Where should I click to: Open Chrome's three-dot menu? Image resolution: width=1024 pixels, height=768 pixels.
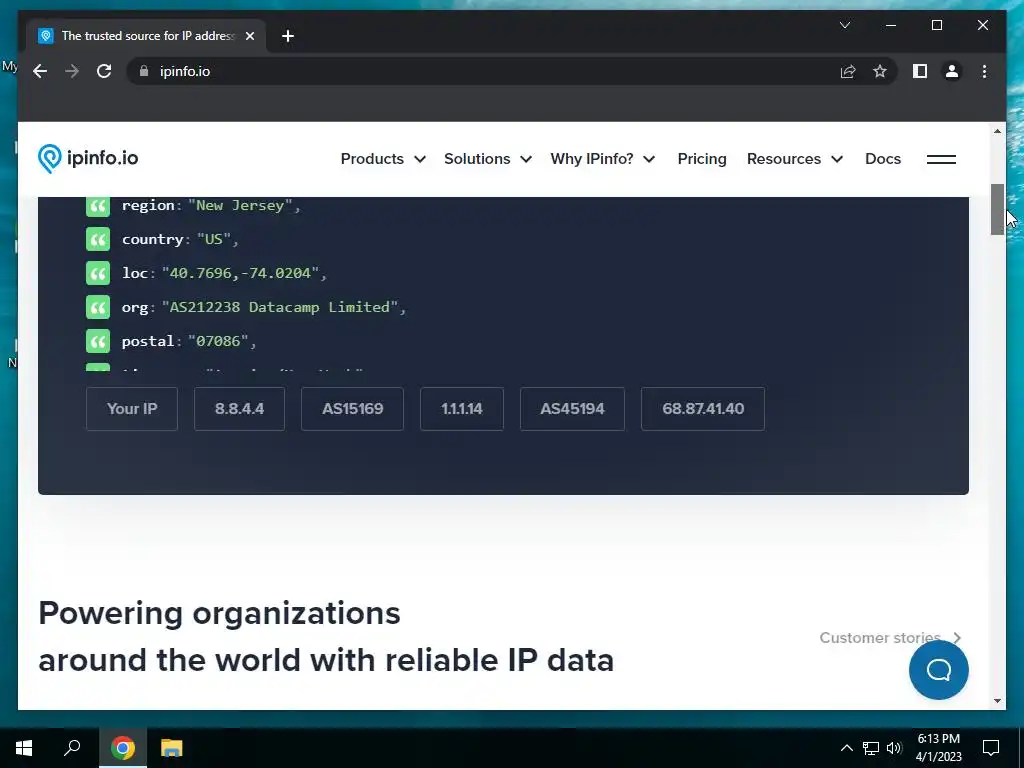tap(984, 71)
